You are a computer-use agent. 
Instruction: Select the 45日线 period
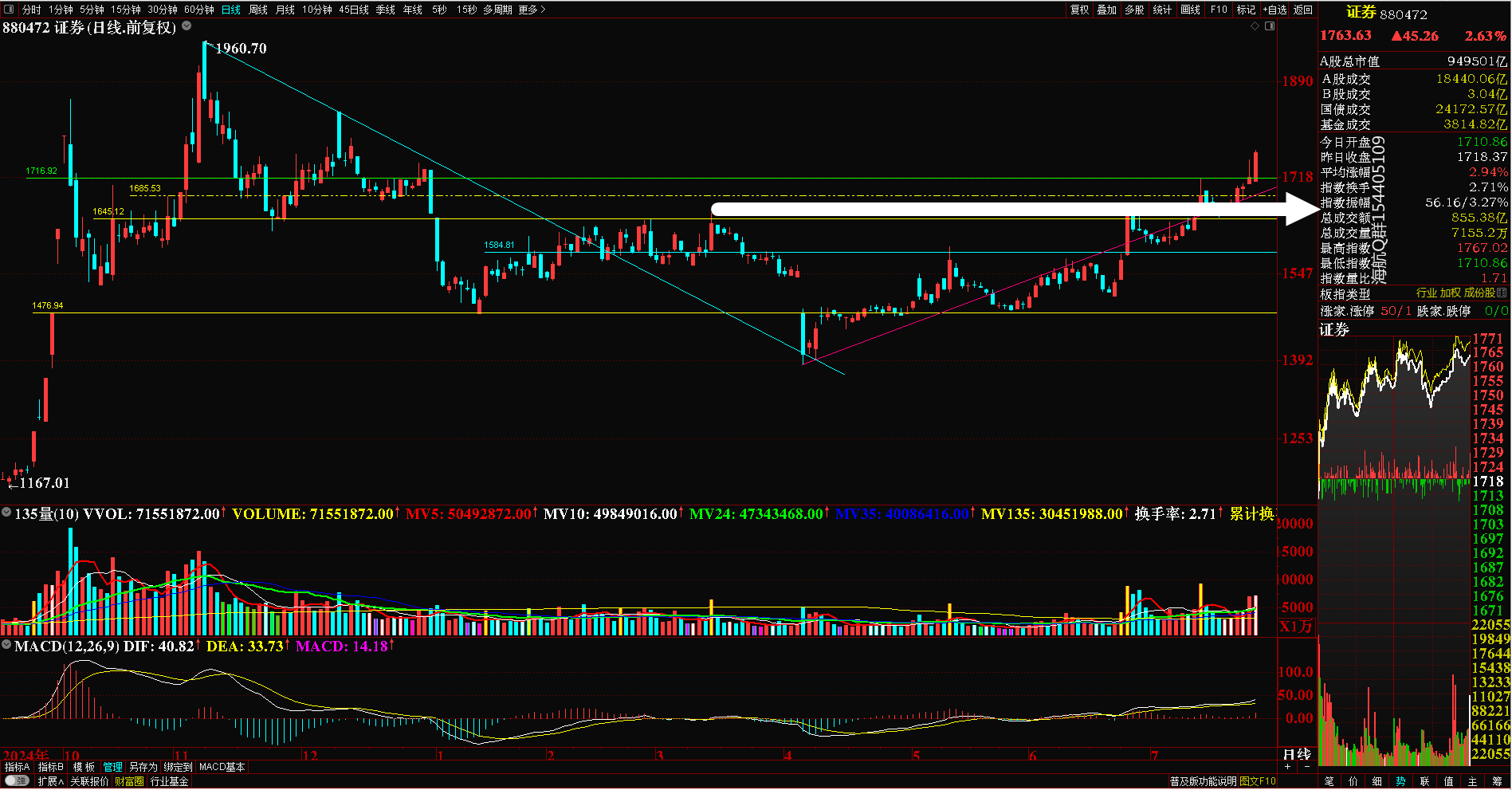354,10
